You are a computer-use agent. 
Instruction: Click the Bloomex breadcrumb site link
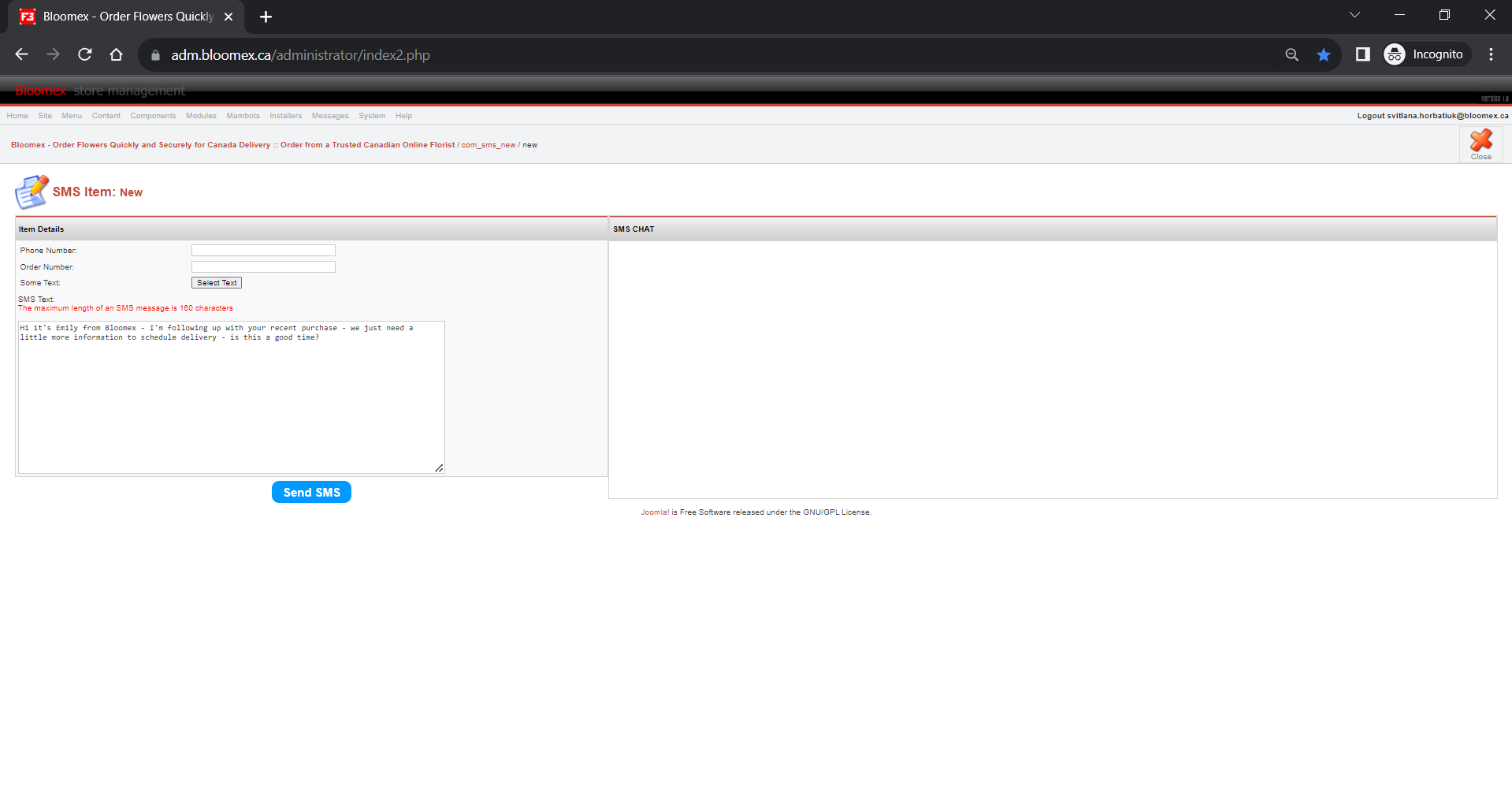click(232, 145)
